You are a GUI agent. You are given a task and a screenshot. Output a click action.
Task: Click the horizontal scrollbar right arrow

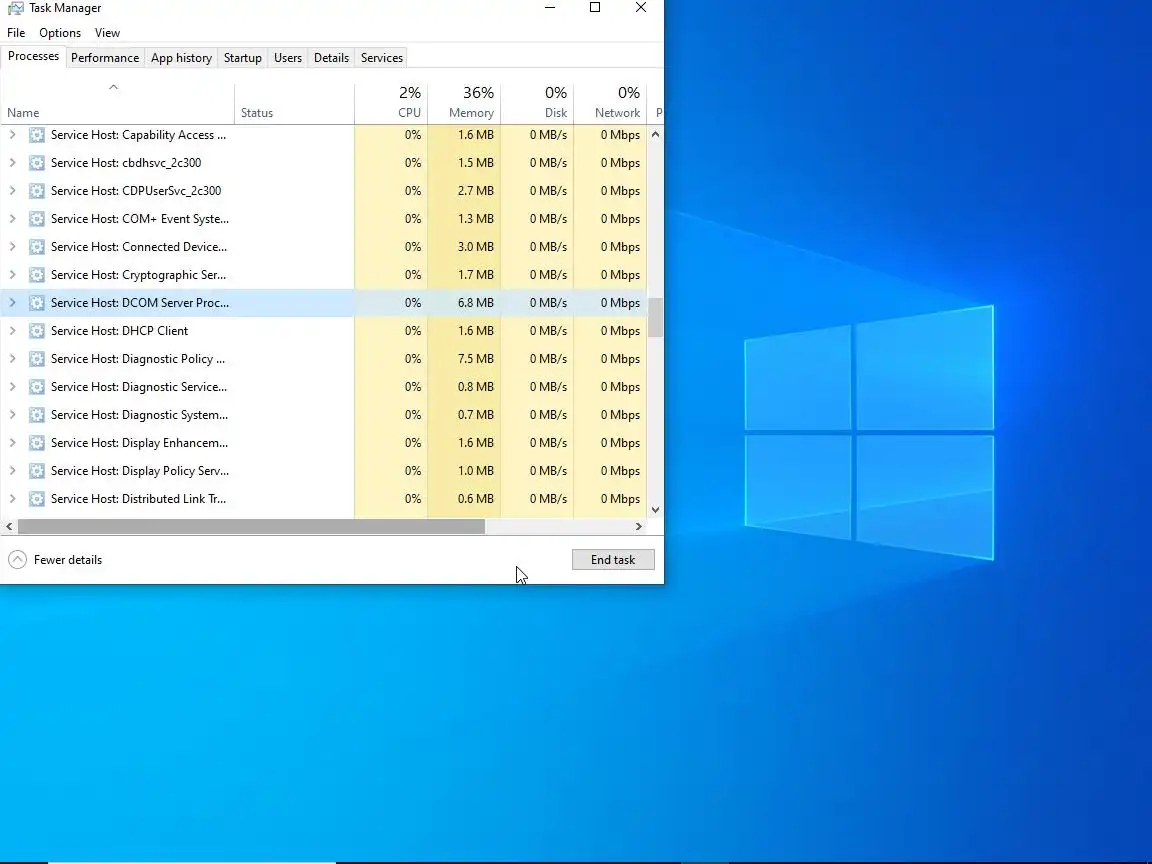tap(638, 527)
